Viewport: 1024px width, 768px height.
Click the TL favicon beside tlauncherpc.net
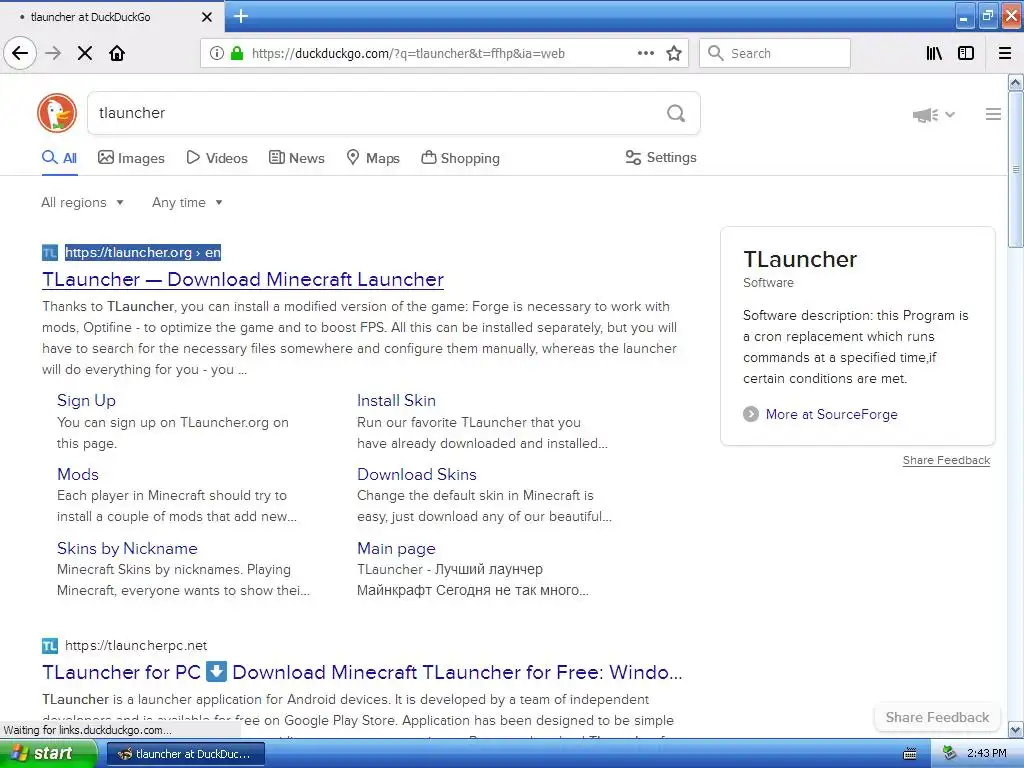coord(50,646)
